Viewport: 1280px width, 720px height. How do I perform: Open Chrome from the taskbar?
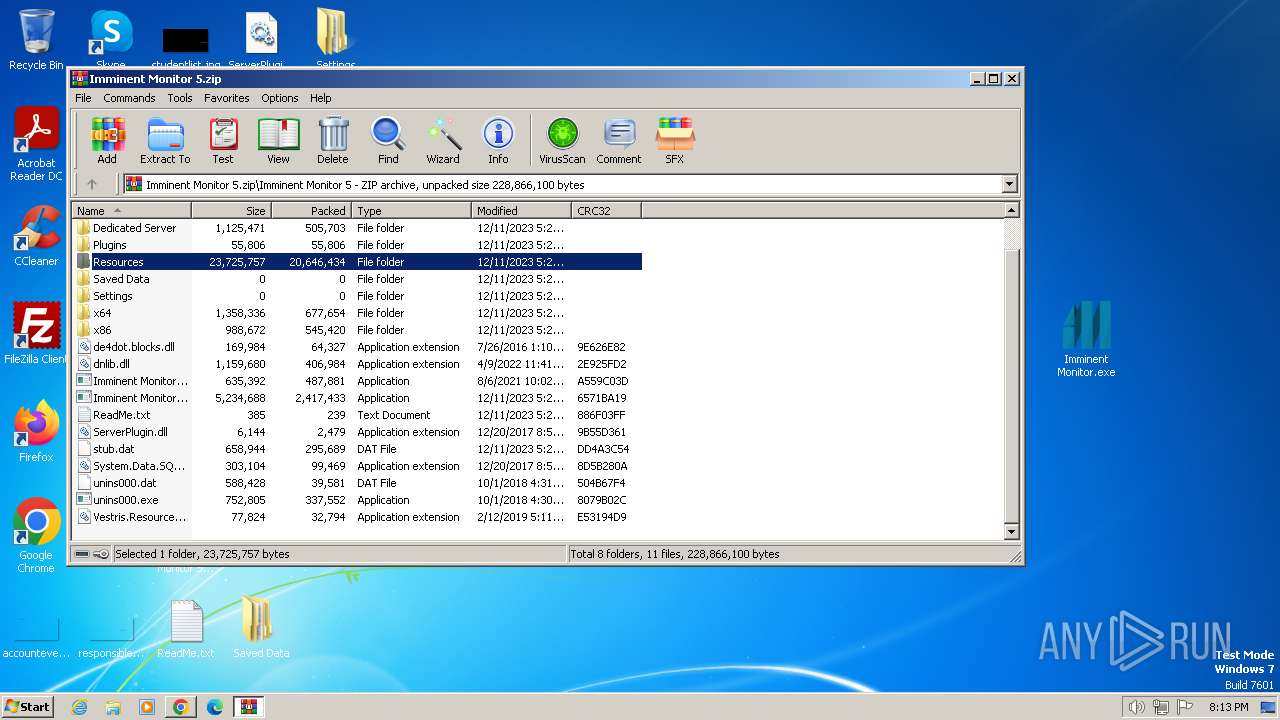[181, 707]
